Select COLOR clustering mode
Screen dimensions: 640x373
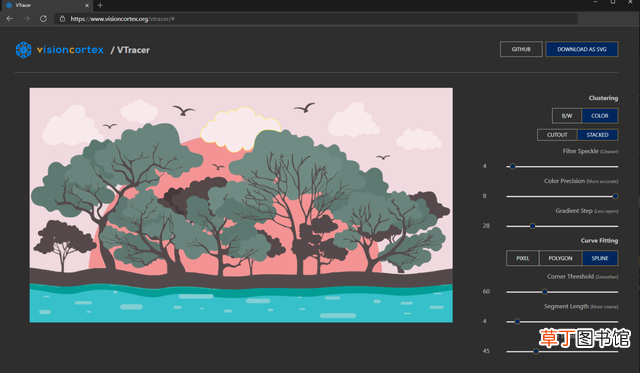coord(600,116)
